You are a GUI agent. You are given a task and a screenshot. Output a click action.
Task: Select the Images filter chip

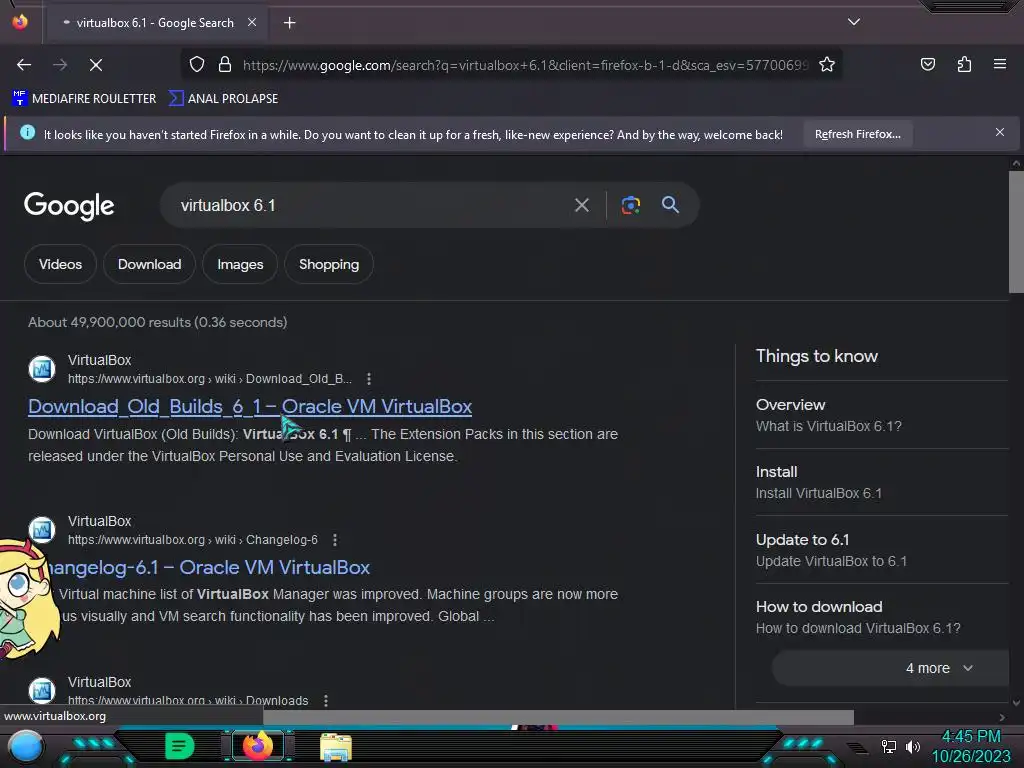tap(240, 264)
